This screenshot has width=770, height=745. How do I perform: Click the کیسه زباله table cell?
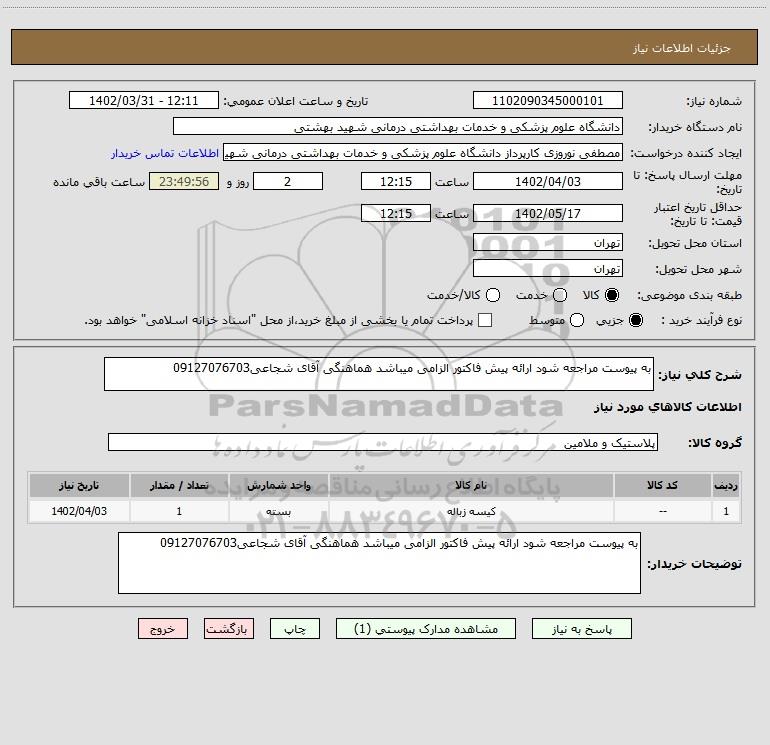(471, 511)
